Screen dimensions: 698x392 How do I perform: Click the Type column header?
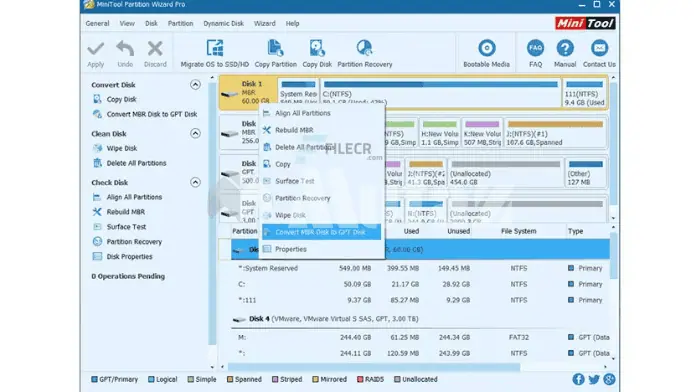pyautogui.click(x=575, y=231)
